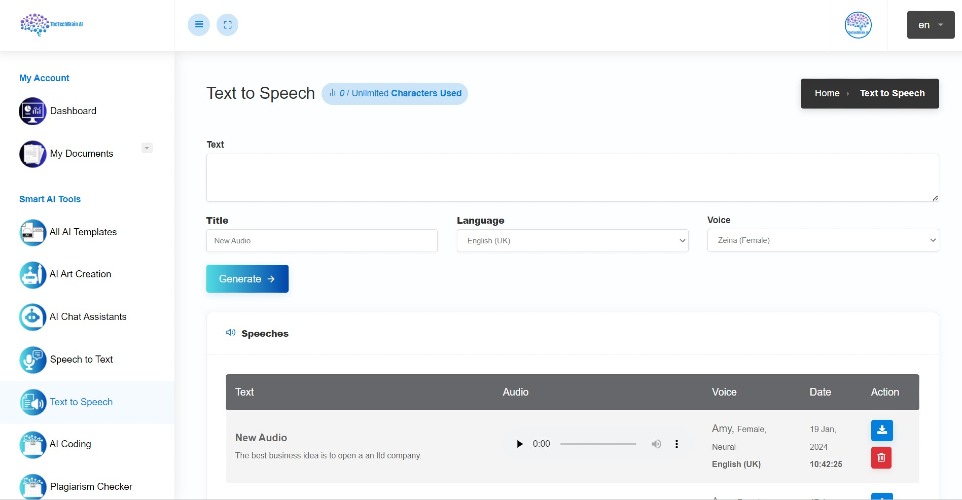Click the 'Smart AI Tools' sidebar heading
The height and width of the screenshot is (500, 962).
50,199
